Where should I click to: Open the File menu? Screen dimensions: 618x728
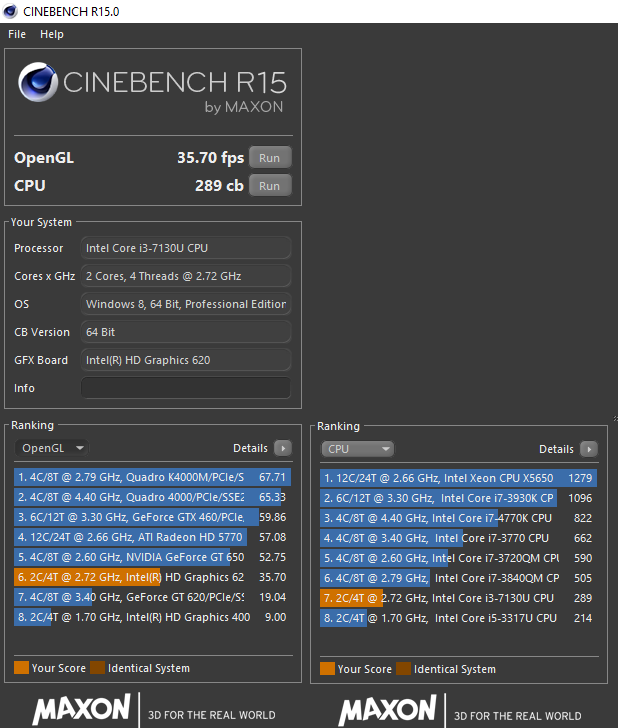tap(17, 34)
